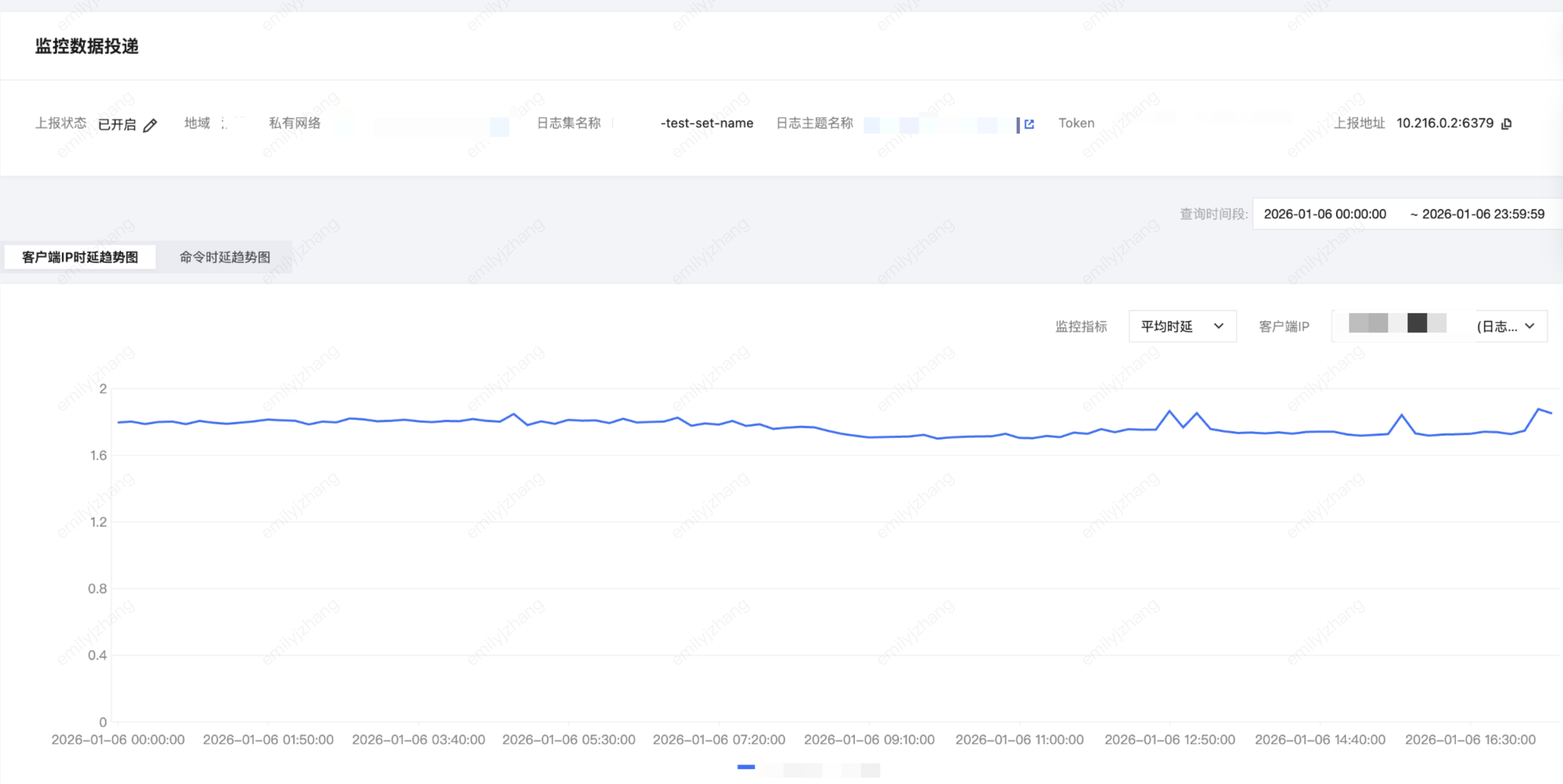Switch to 命令时延趋势图 tab
1563x784 pixels.
pyautogui.click(x=225, y=256)
